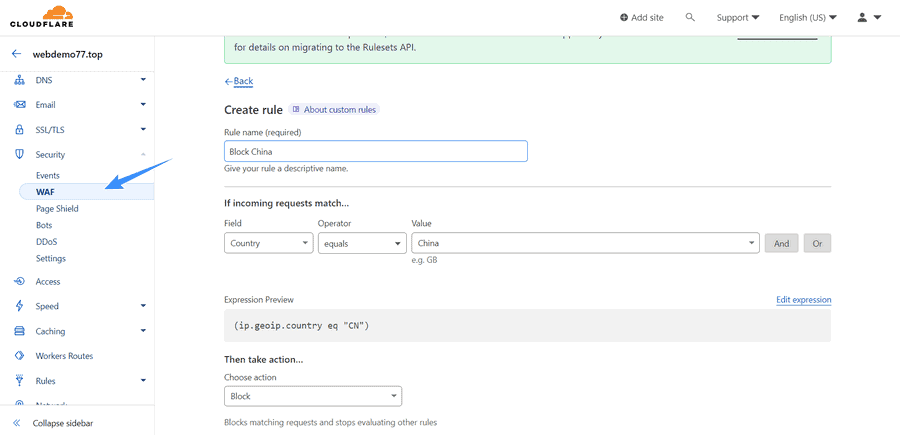Open the Operator dropdown set to equals
Image resolution: width=900 pixels, height=435 pixels.
pyautogui.click(x=362, y=243)
